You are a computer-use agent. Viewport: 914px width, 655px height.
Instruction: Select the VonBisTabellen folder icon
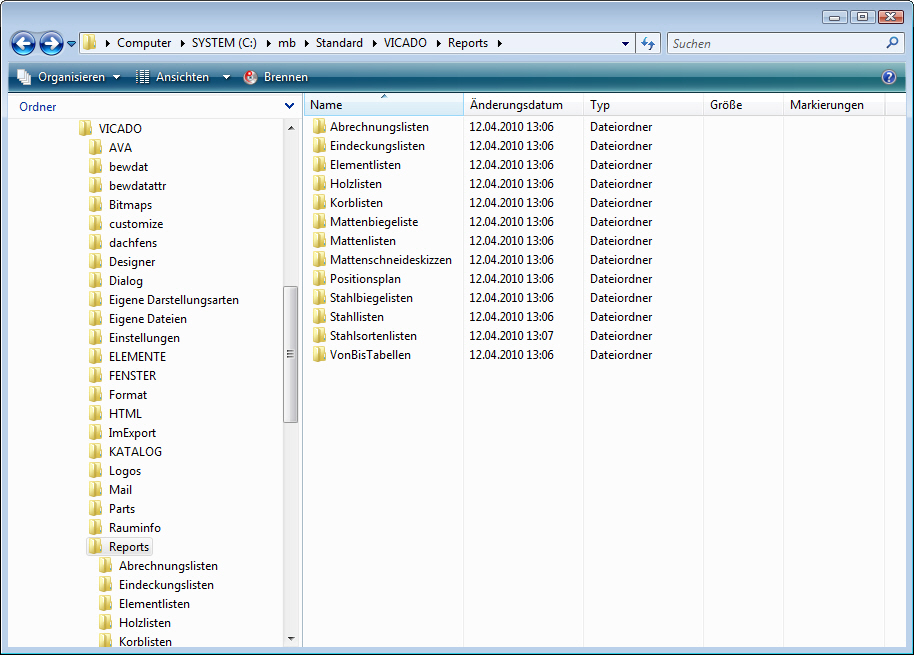319,354
